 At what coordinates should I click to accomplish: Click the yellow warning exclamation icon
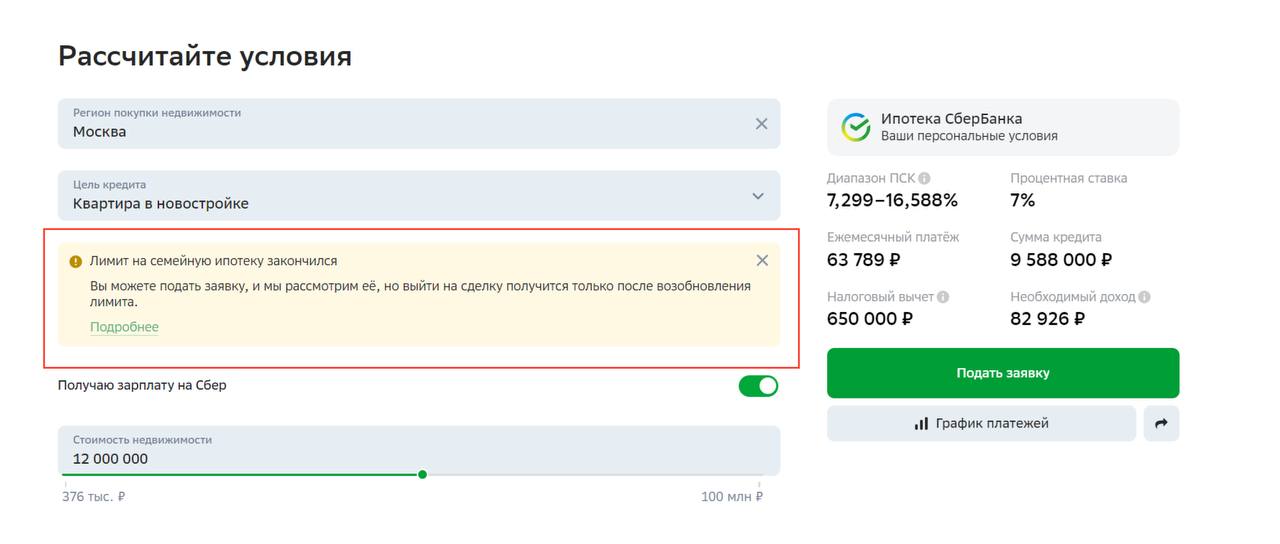76,262
